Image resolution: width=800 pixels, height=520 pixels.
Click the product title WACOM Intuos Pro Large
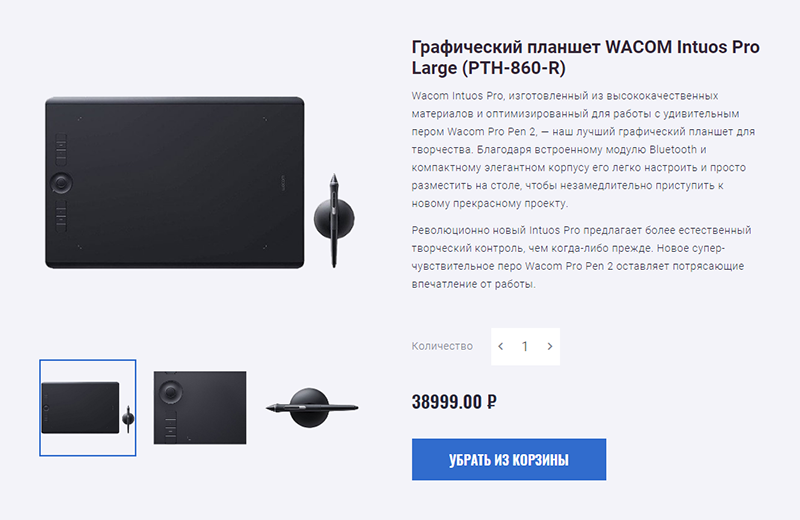tap(586, 57)
